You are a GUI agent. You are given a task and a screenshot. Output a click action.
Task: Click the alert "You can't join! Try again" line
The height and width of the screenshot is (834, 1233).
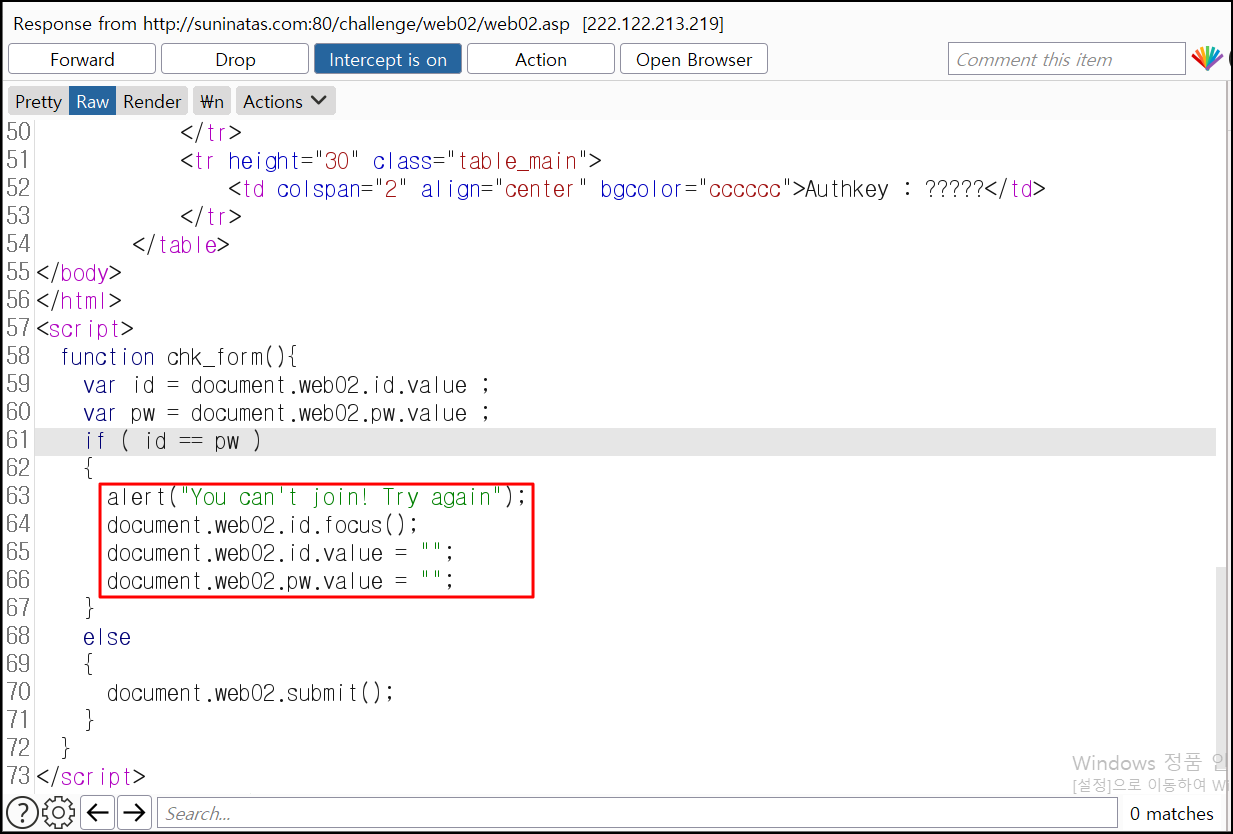316,497
